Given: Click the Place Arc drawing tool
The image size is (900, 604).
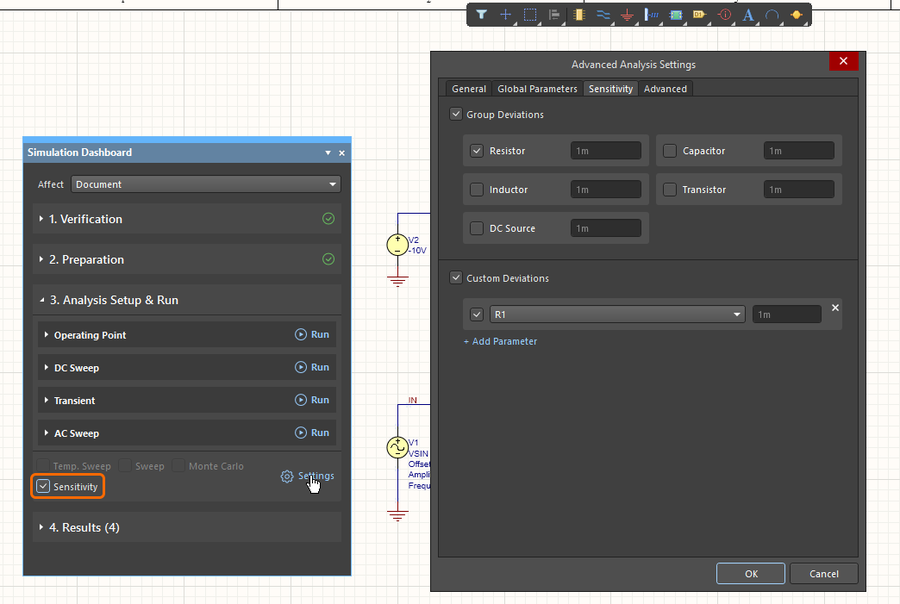Looking at the screenshot, I should coord(773,15).
